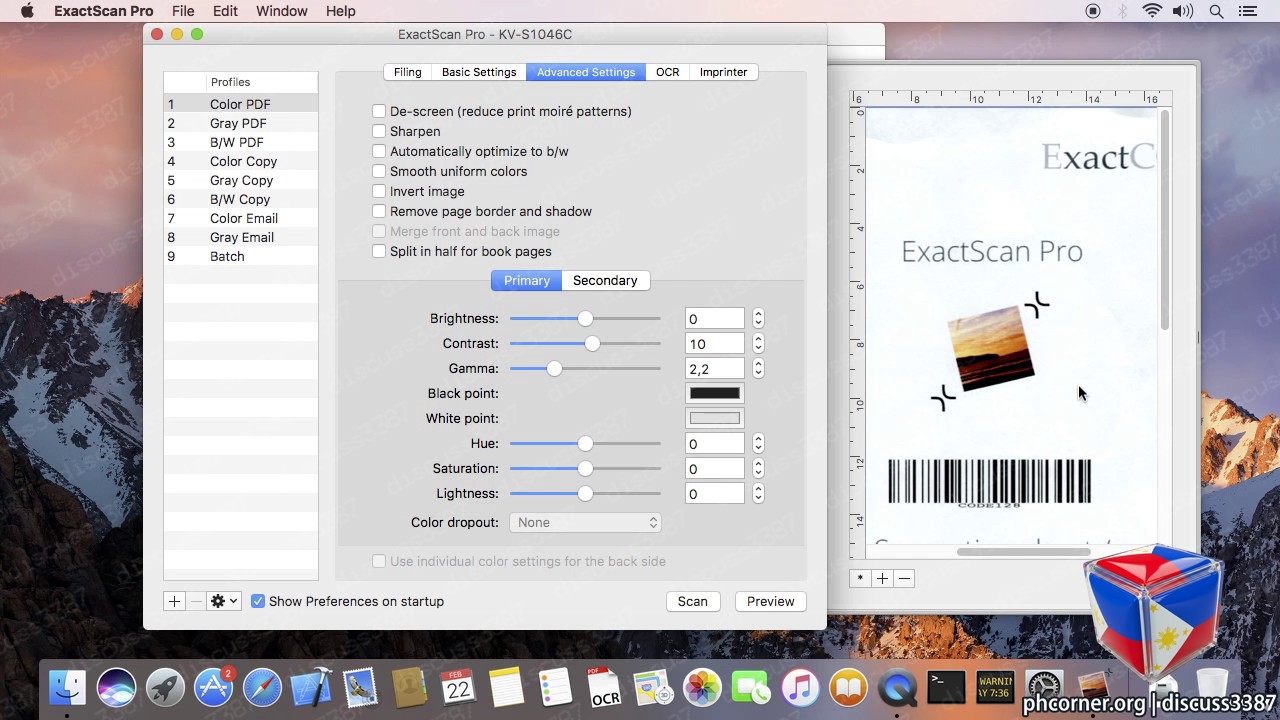1280x720 pixels.
Task: Click the Apple menu icon
Action: (27, 11)
